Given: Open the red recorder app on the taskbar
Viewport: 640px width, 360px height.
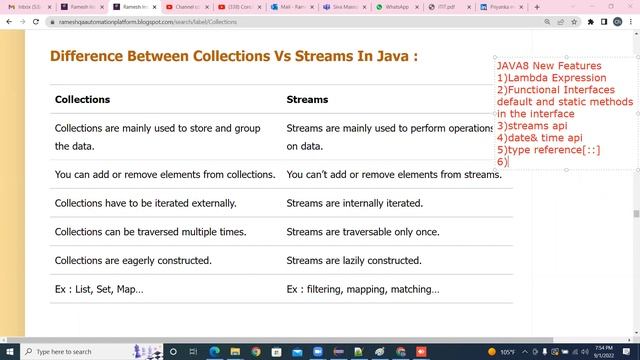Looking at the screenshot, I should 421,351.
